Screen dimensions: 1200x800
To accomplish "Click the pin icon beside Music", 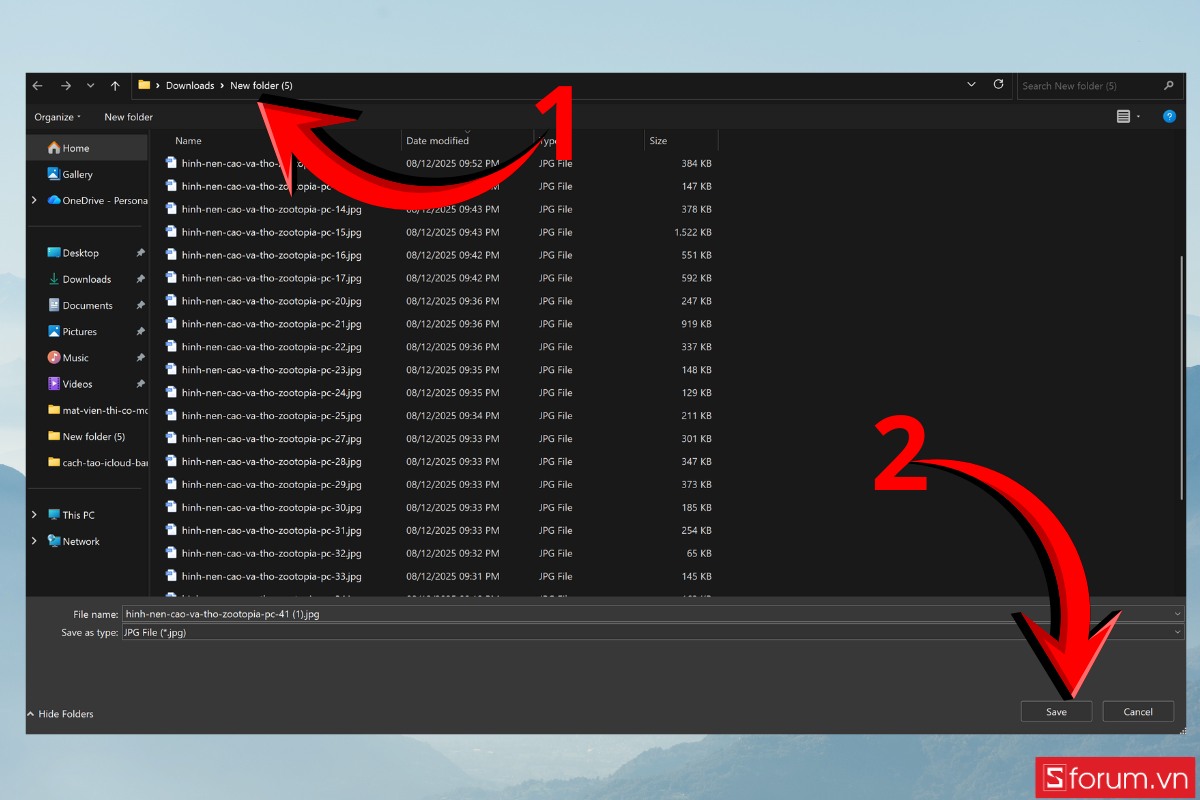I will click(140, 357).
